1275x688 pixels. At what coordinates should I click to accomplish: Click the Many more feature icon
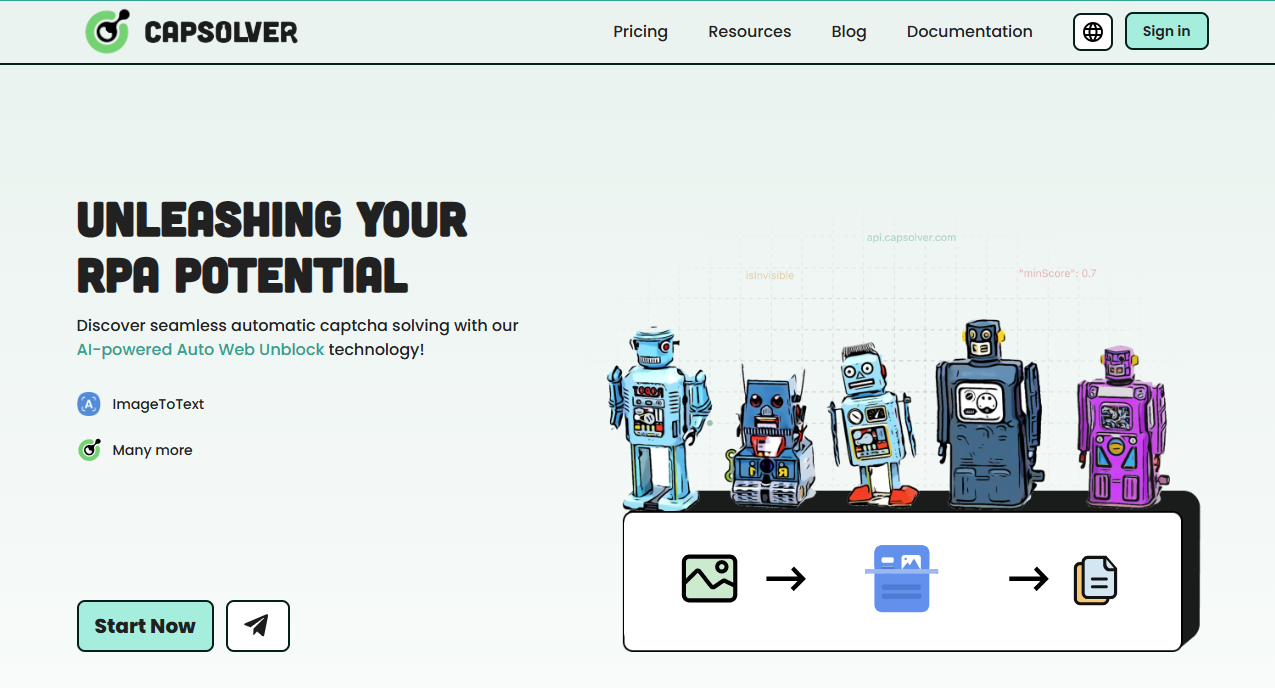pyautogui.click(x=88, y=450)
